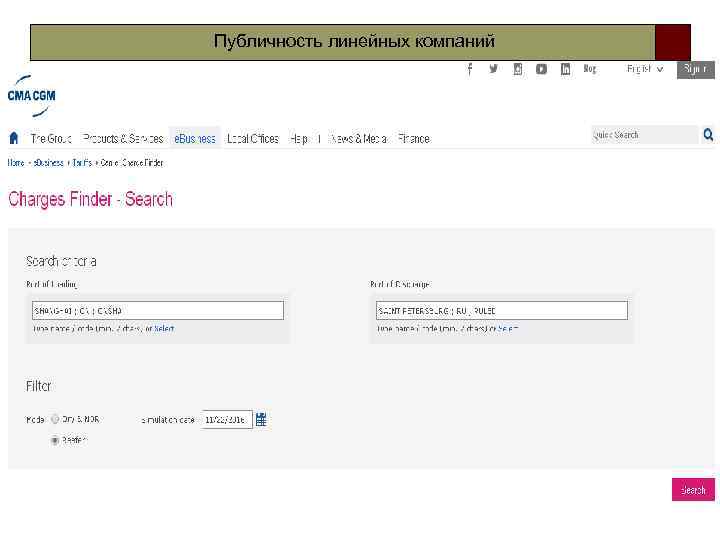Click the Charges Finder - Search heading
The image size is (720, 540).
pyautogui.click(x=90, y=199)
